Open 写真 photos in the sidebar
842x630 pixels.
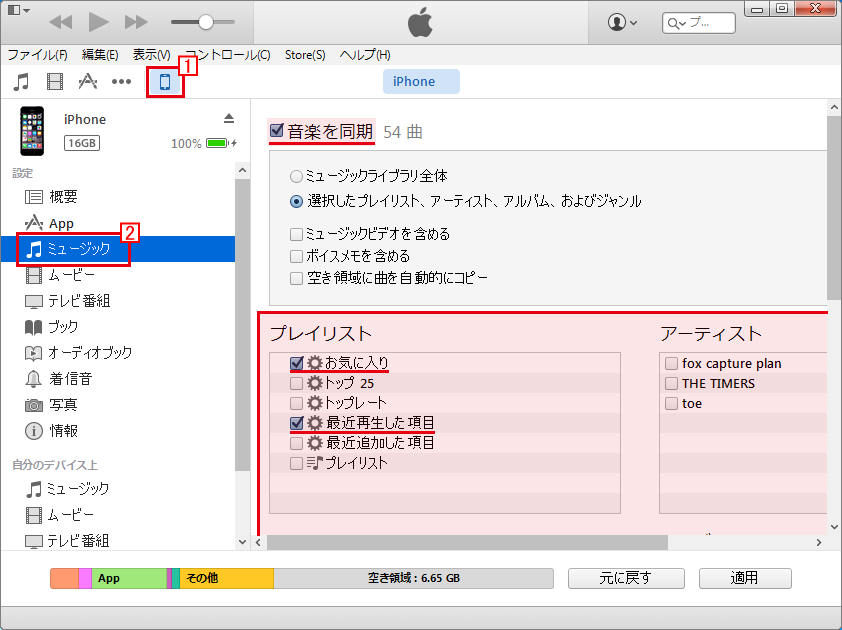point(118,404)
